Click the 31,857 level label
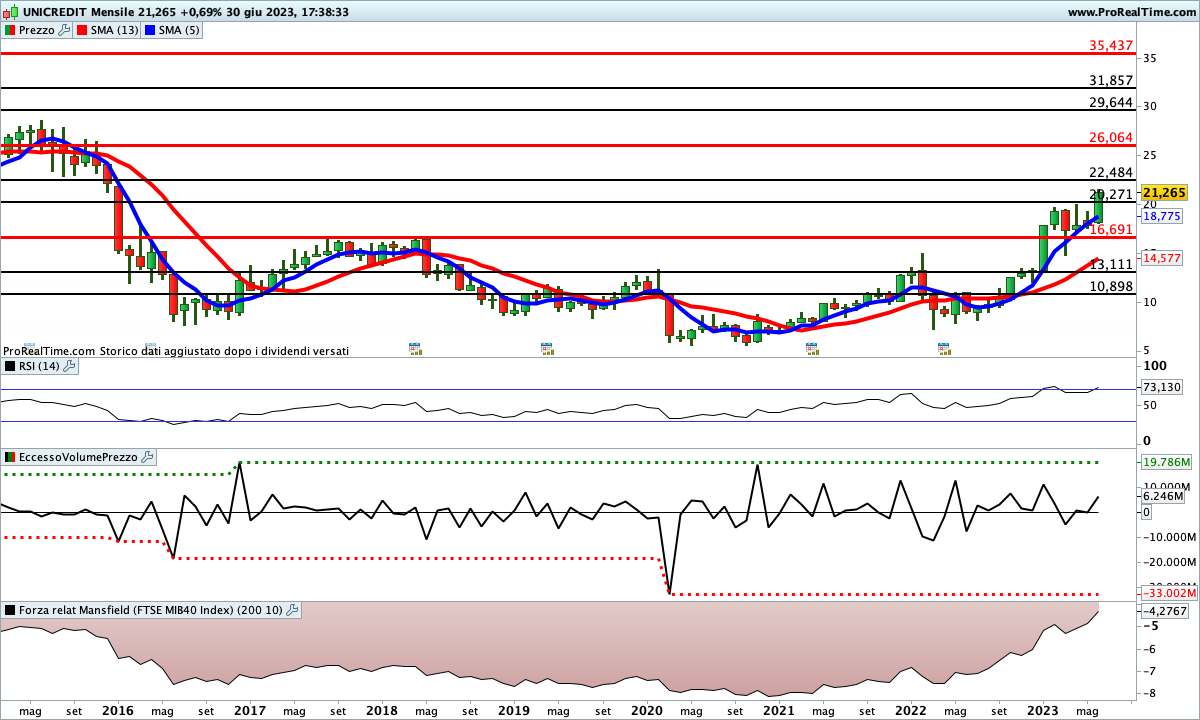This screenshot has height=720, width=1200. (1111, 81)
